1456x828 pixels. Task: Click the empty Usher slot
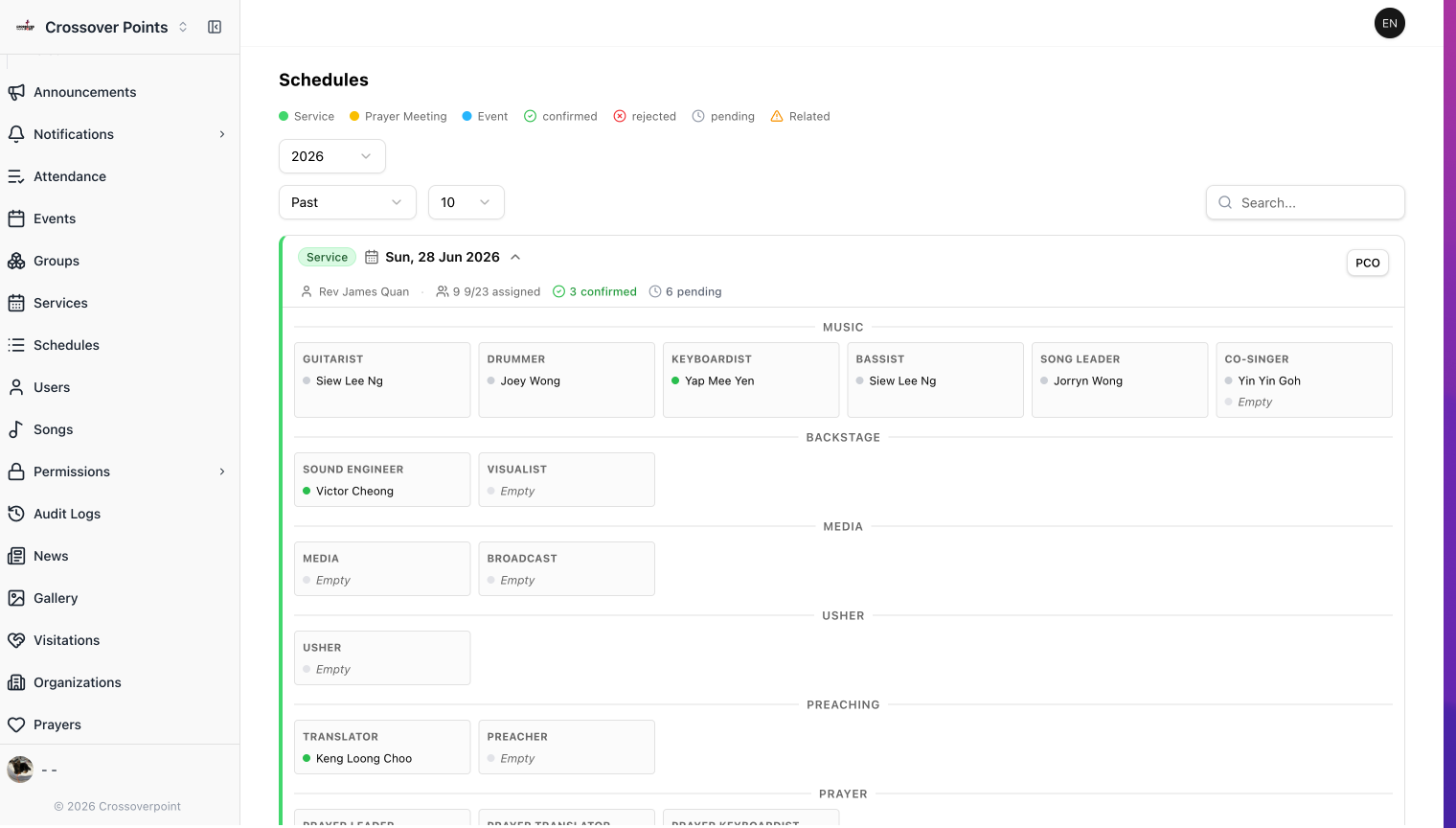(x=382, y=657)
